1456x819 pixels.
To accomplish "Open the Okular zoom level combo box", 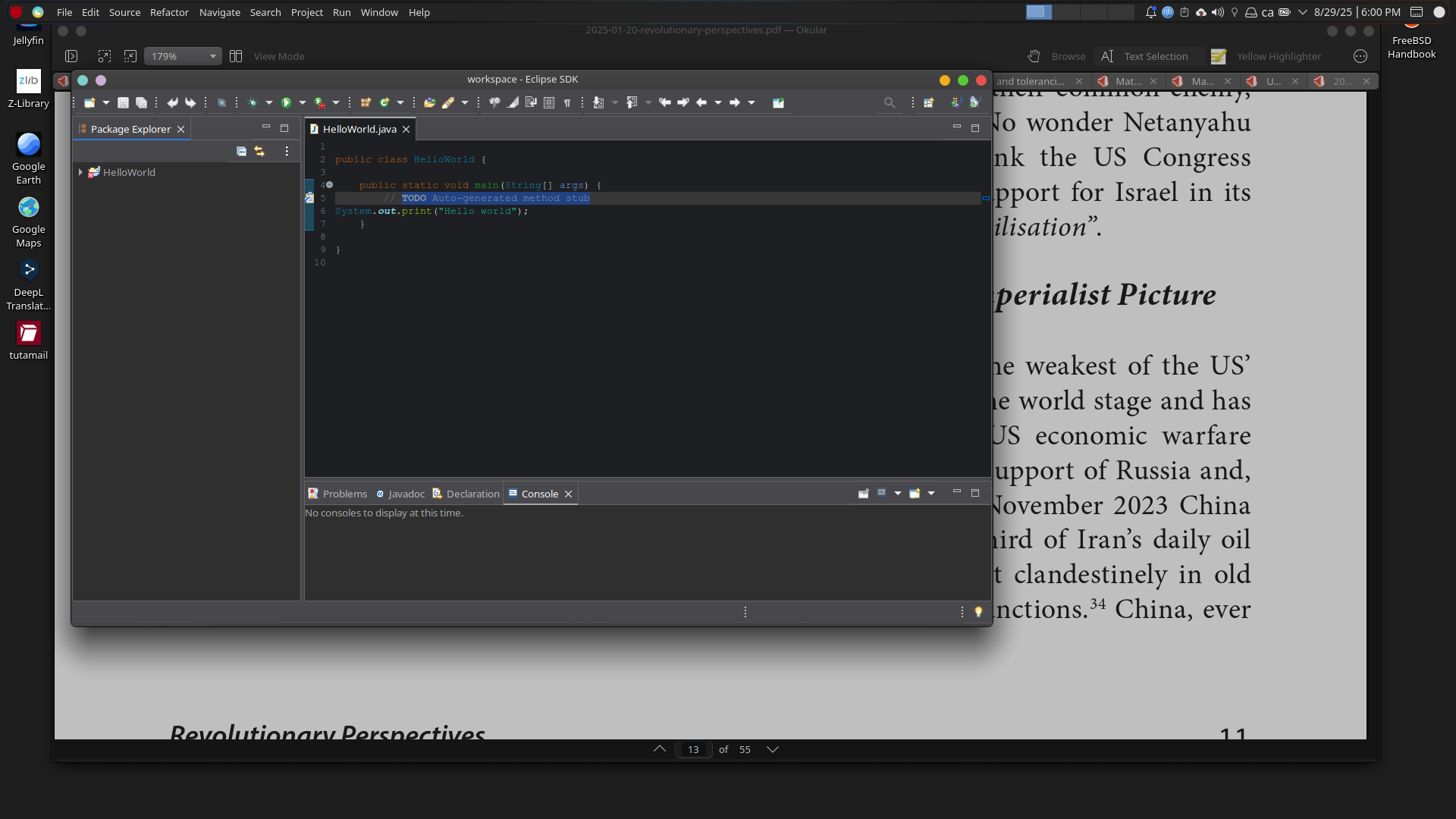I will point(183,57).
